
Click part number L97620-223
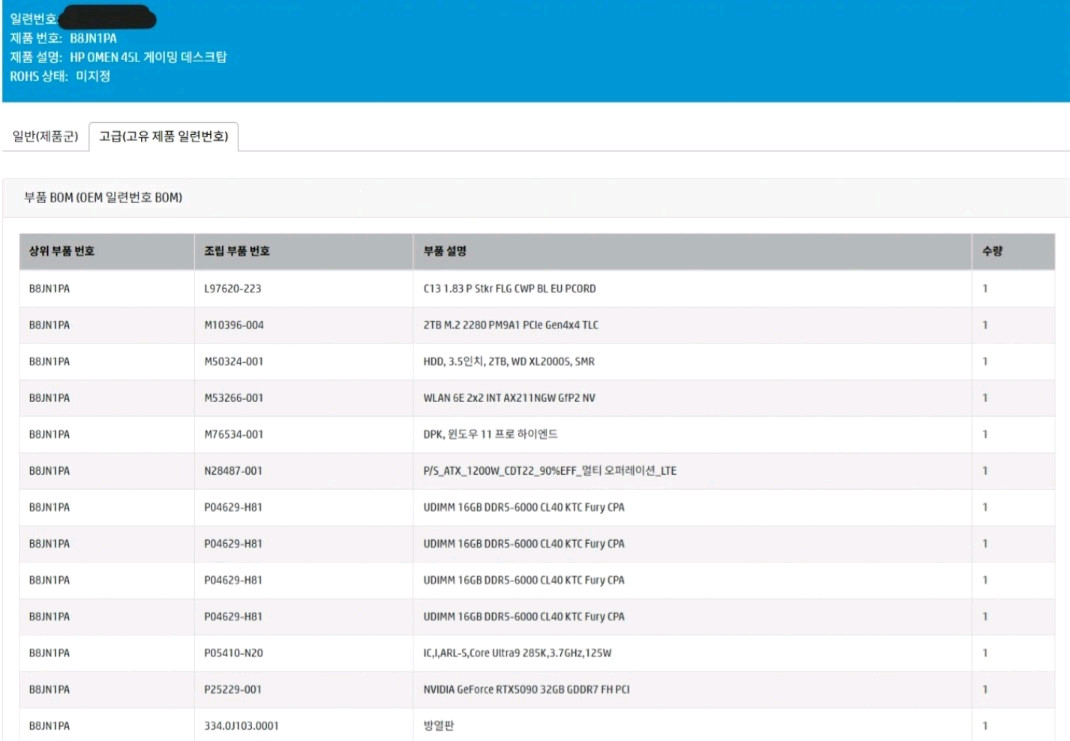233,289
